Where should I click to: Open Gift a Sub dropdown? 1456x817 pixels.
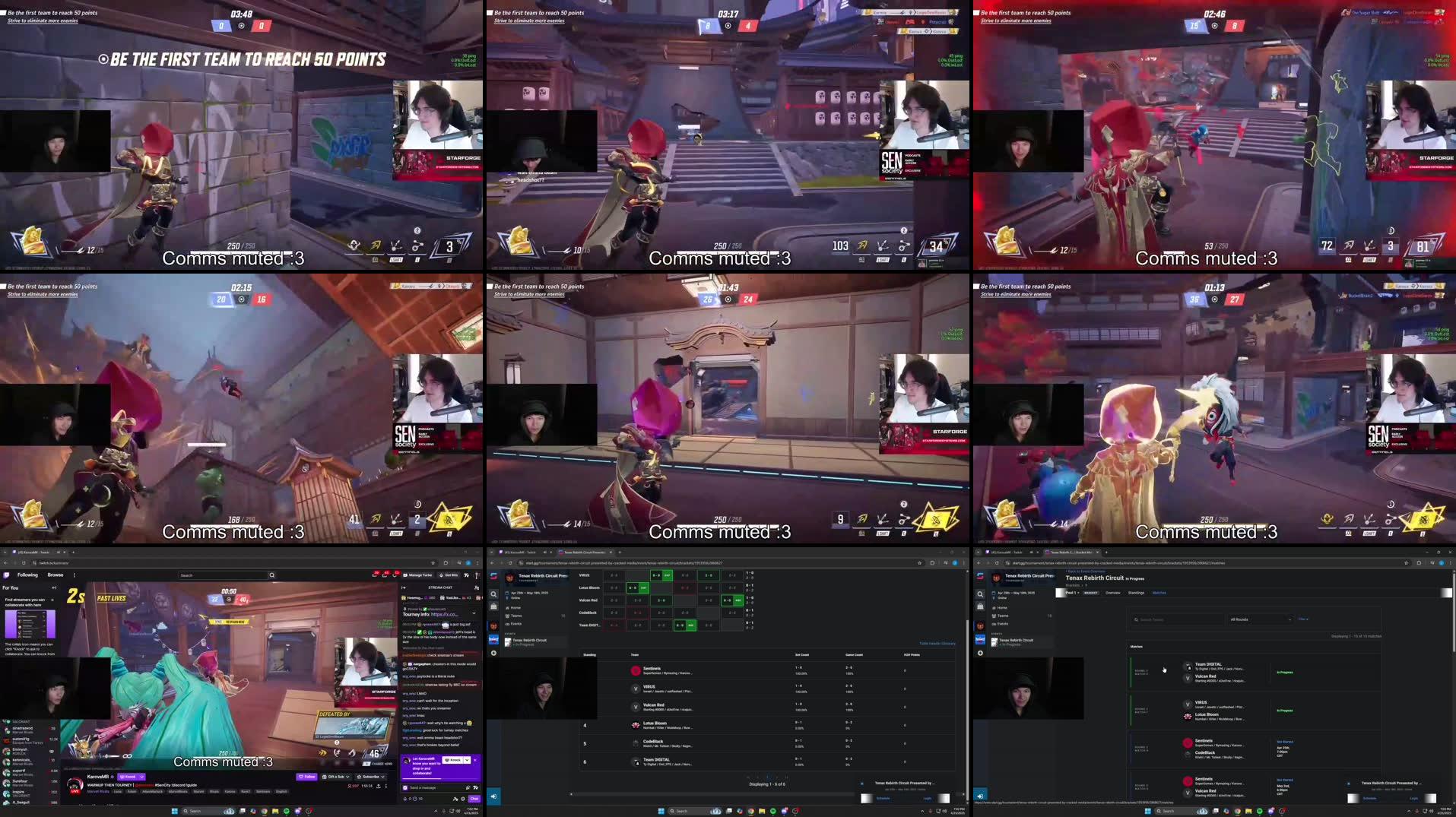pyautogui.click(x=335, y=777)
